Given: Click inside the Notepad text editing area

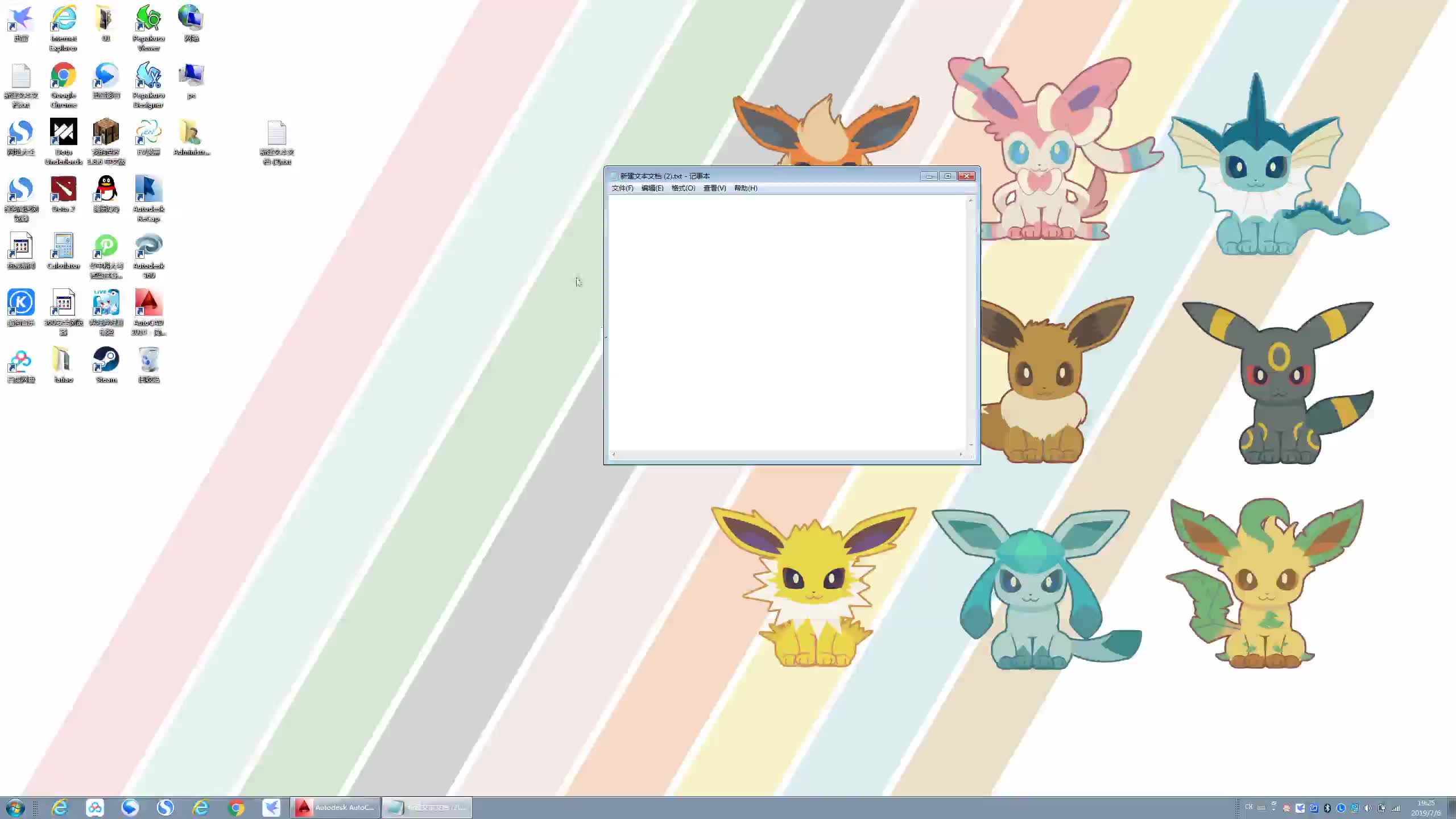Looking at the screenshot, I should tap(787, 322).
